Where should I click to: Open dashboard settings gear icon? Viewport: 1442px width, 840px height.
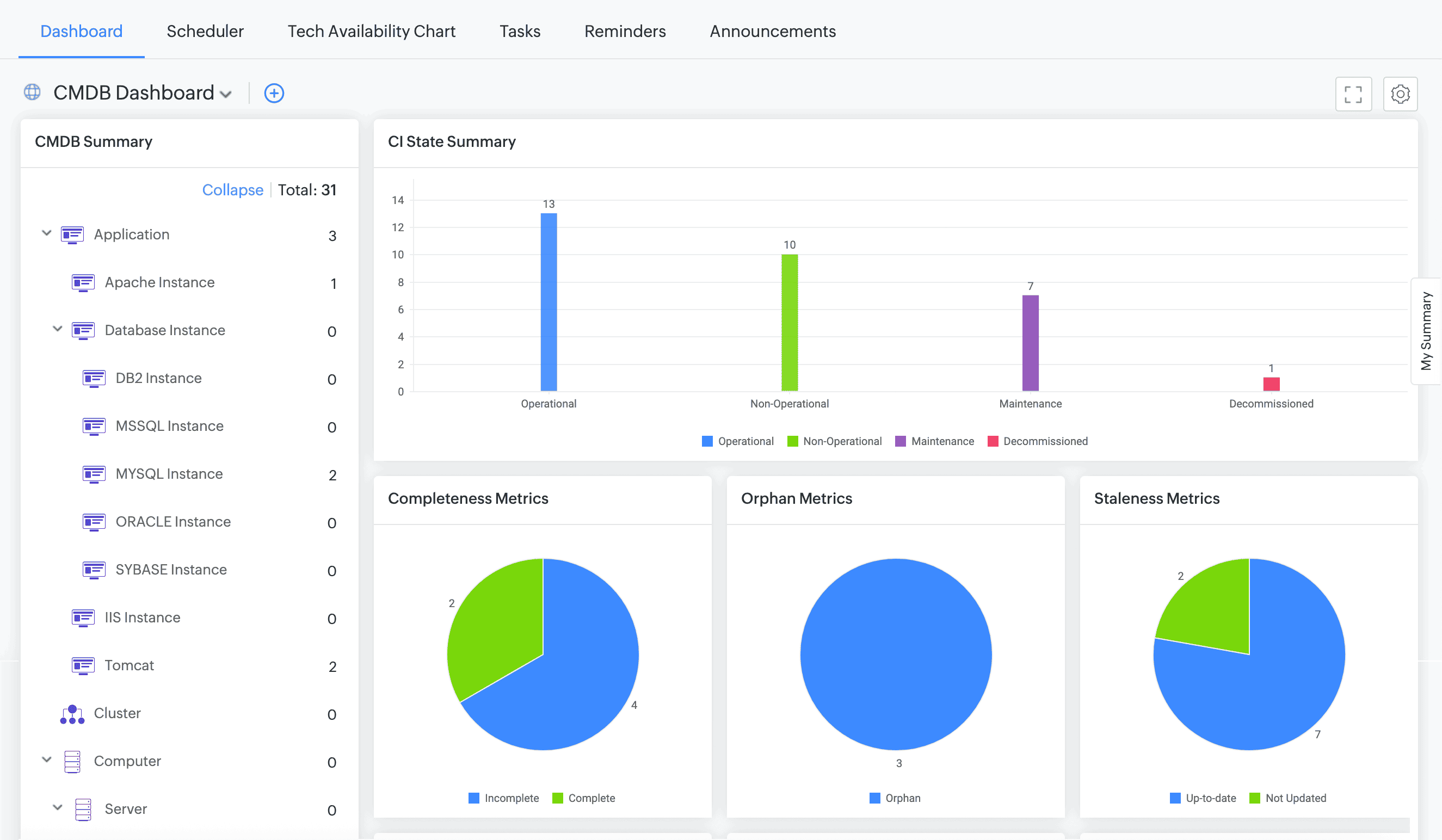(x=1400, y=94)
